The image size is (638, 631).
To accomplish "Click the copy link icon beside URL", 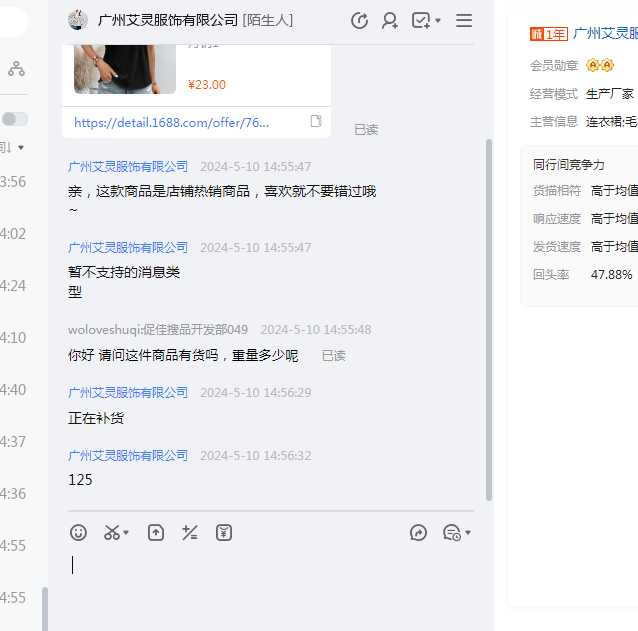I will pyautogui.click(x=316, y=121).
